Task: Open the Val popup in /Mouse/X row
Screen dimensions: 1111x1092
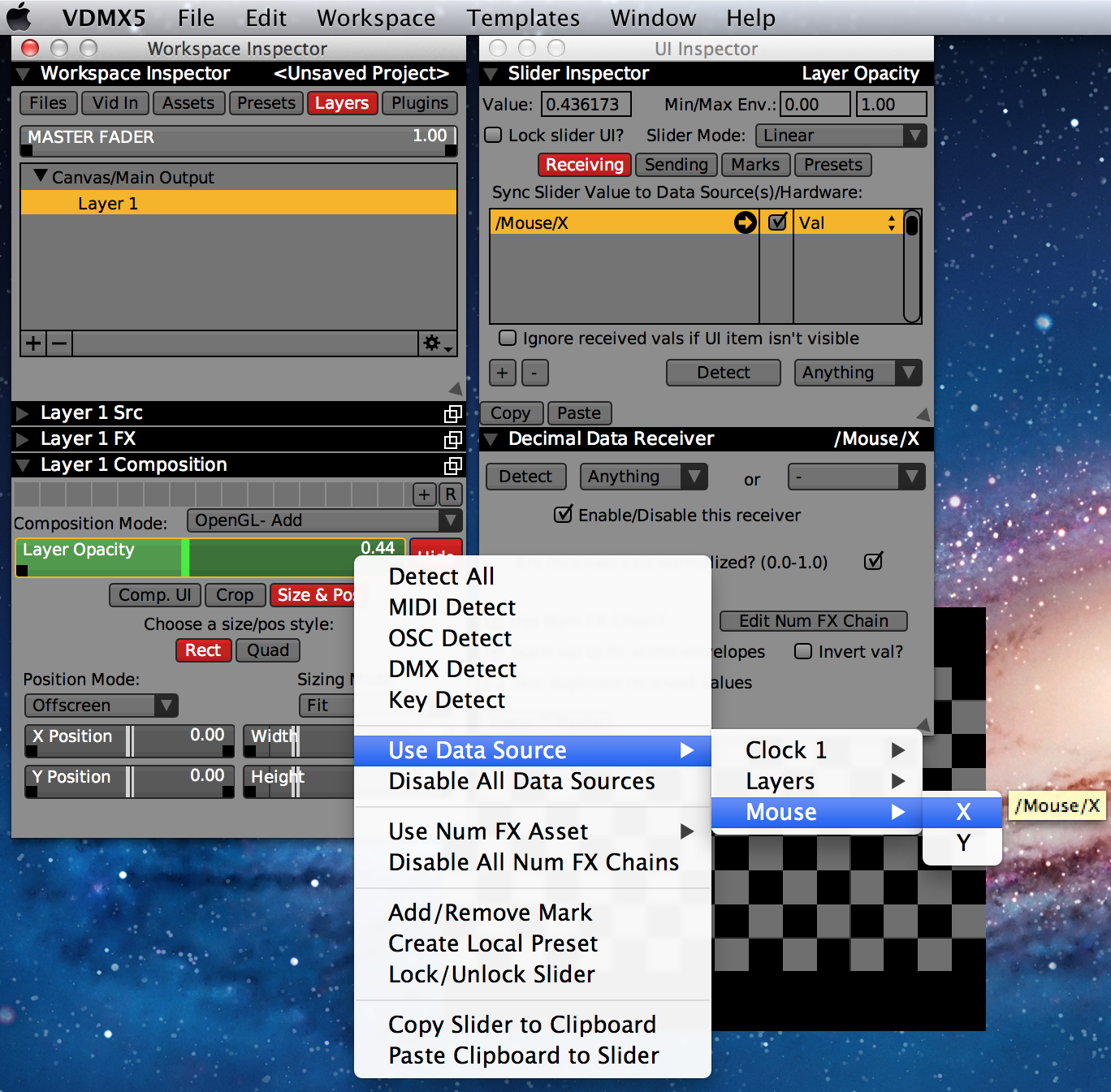Action: point(848,222)
